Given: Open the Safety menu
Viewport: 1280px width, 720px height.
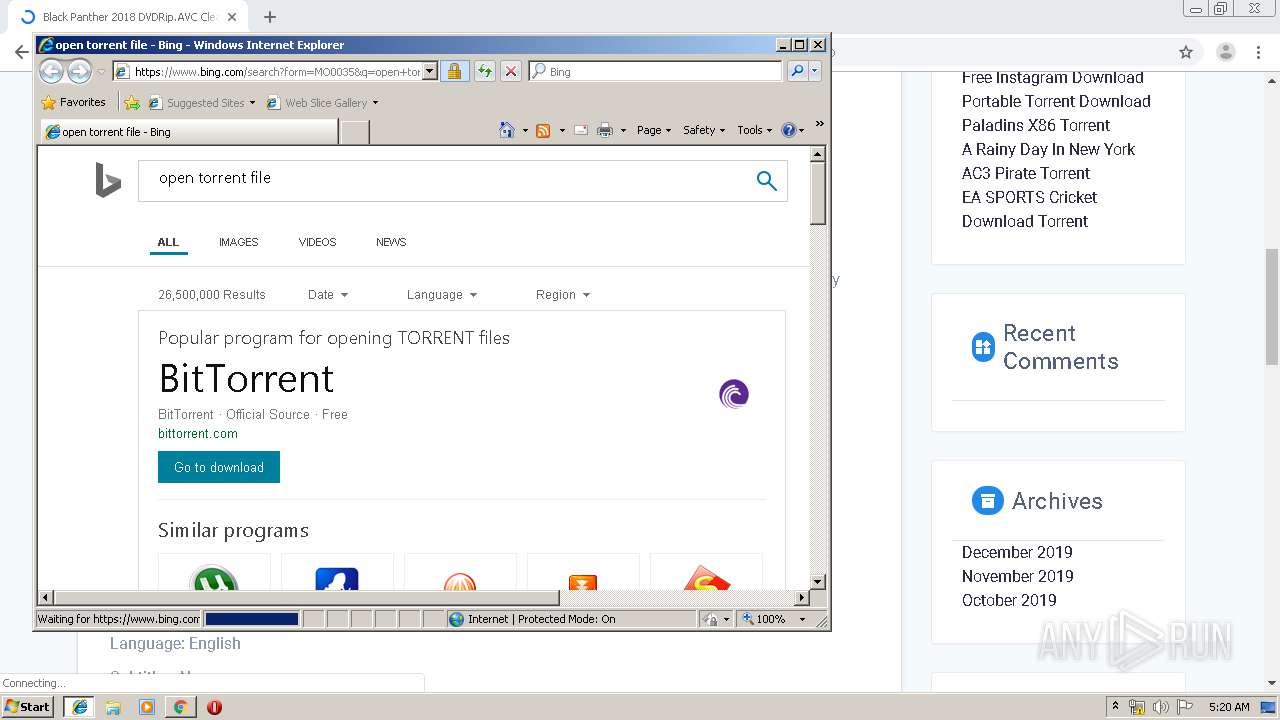Looking at the screenshot, I should point(704,130).
